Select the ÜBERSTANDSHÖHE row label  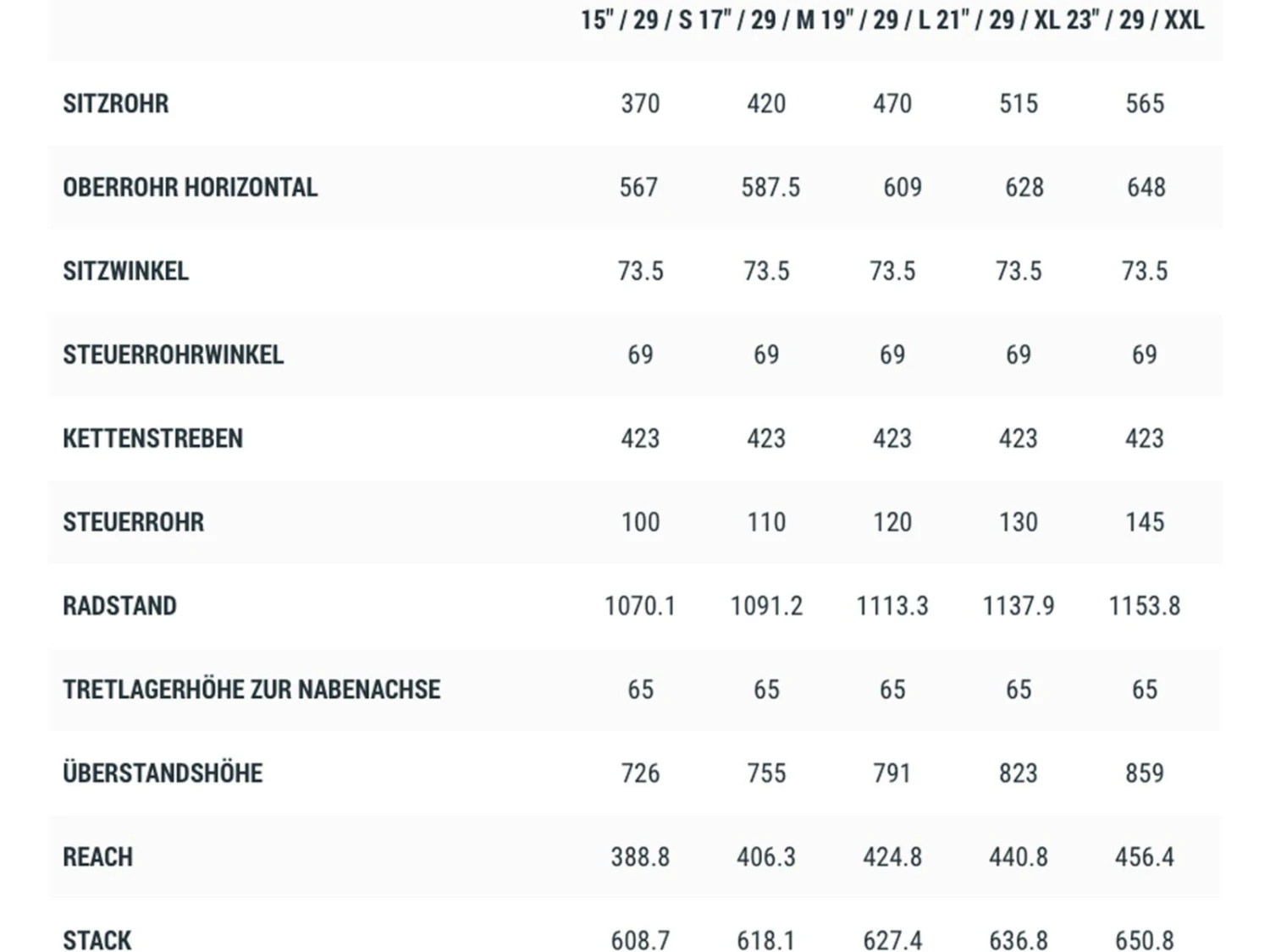point(163,773)
